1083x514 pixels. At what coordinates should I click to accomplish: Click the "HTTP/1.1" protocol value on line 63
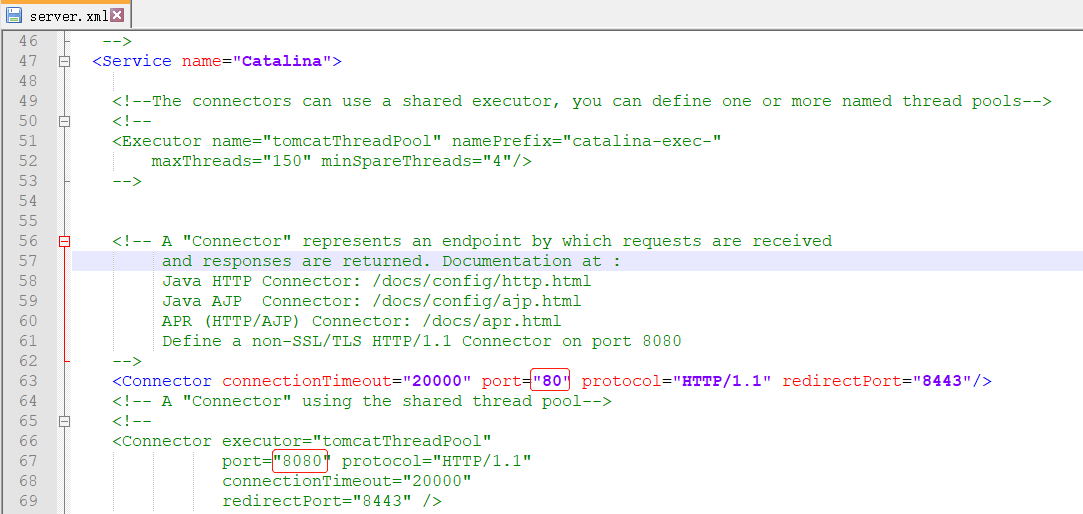722,381
